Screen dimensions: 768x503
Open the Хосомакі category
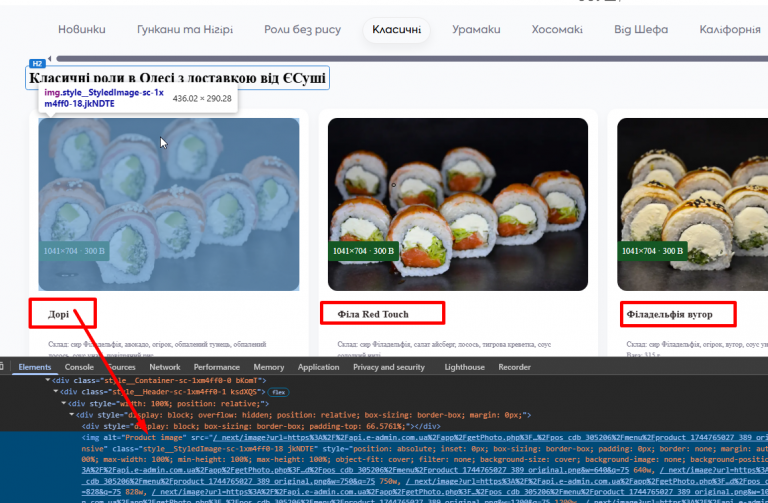click(x=557, y=29)
